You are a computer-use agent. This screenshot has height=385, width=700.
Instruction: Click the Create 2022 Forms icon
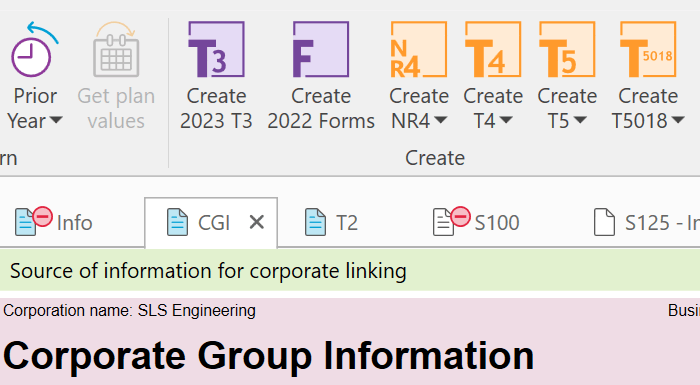(x=321, y=49)
